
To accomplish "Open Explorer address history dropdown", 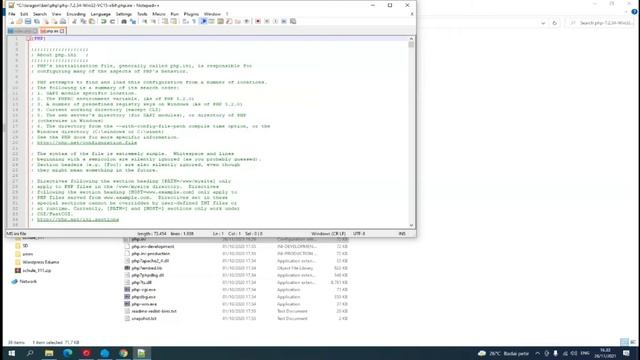I will pos(543,23).
